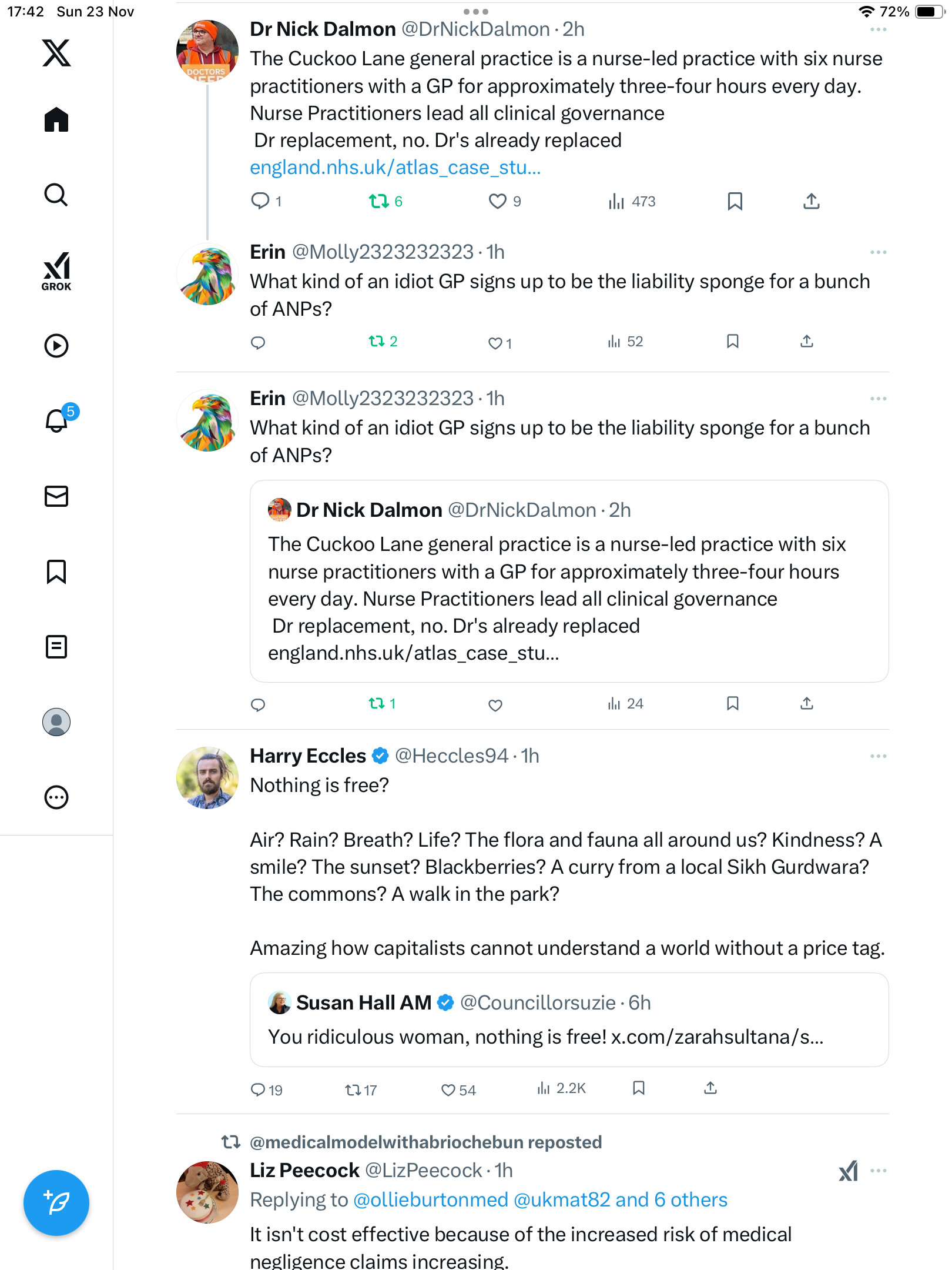The image size is (952, 1270).
Task: Open the Search page from sidebar
Action: [x=56, y=195]
